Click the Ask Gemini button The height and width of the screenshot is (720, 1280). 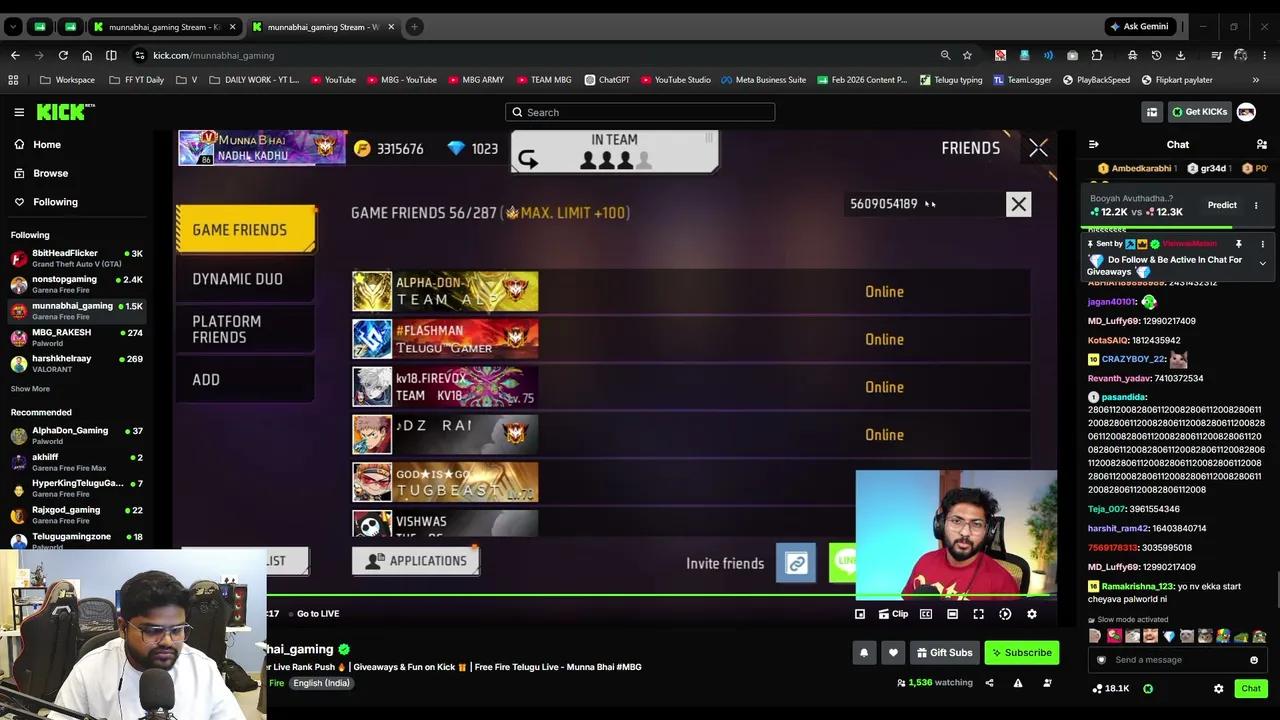pyautogui.click(x=1138, y=27)
